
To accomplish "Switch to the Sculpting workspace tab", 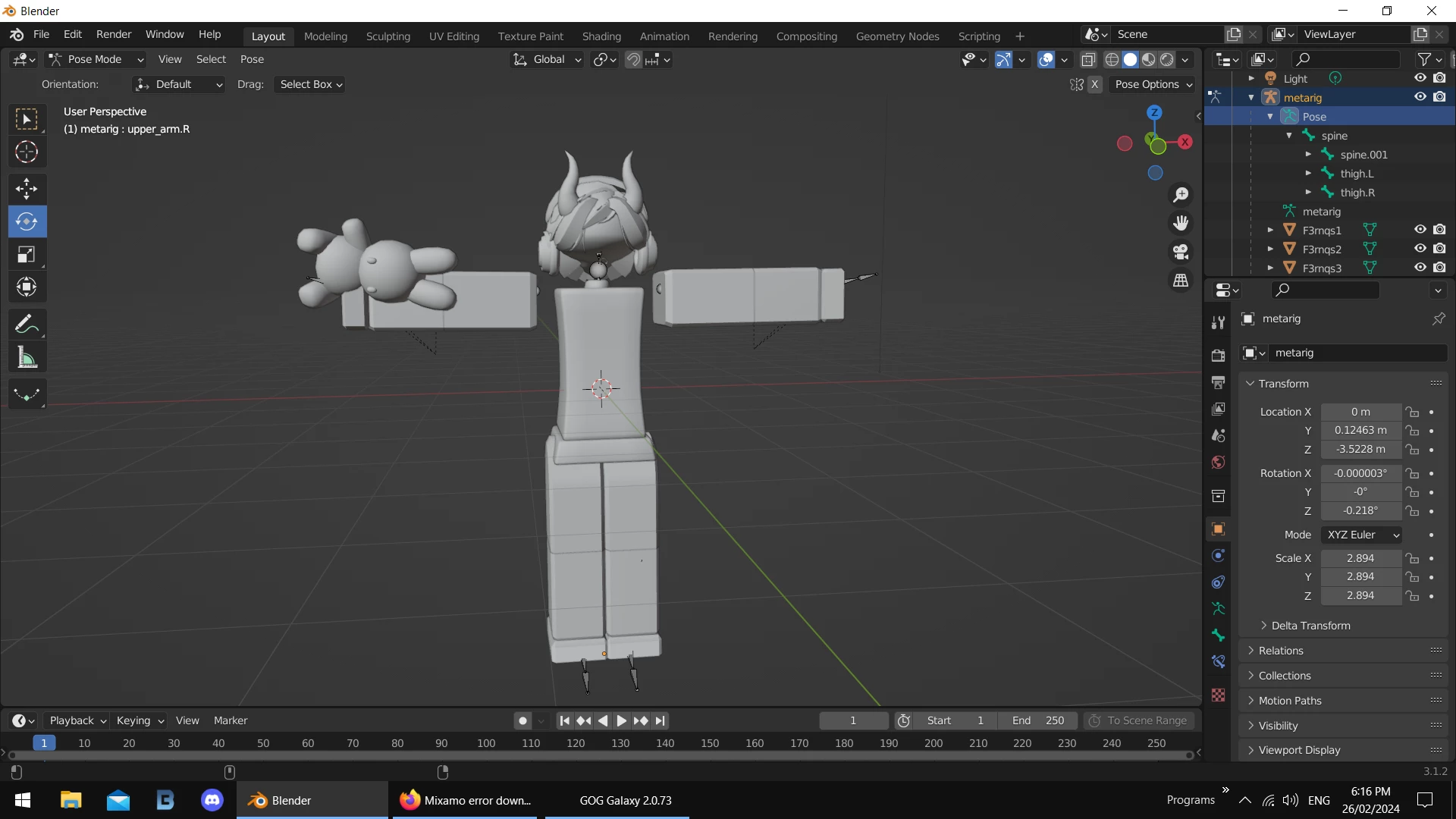I will pos(388,36).
